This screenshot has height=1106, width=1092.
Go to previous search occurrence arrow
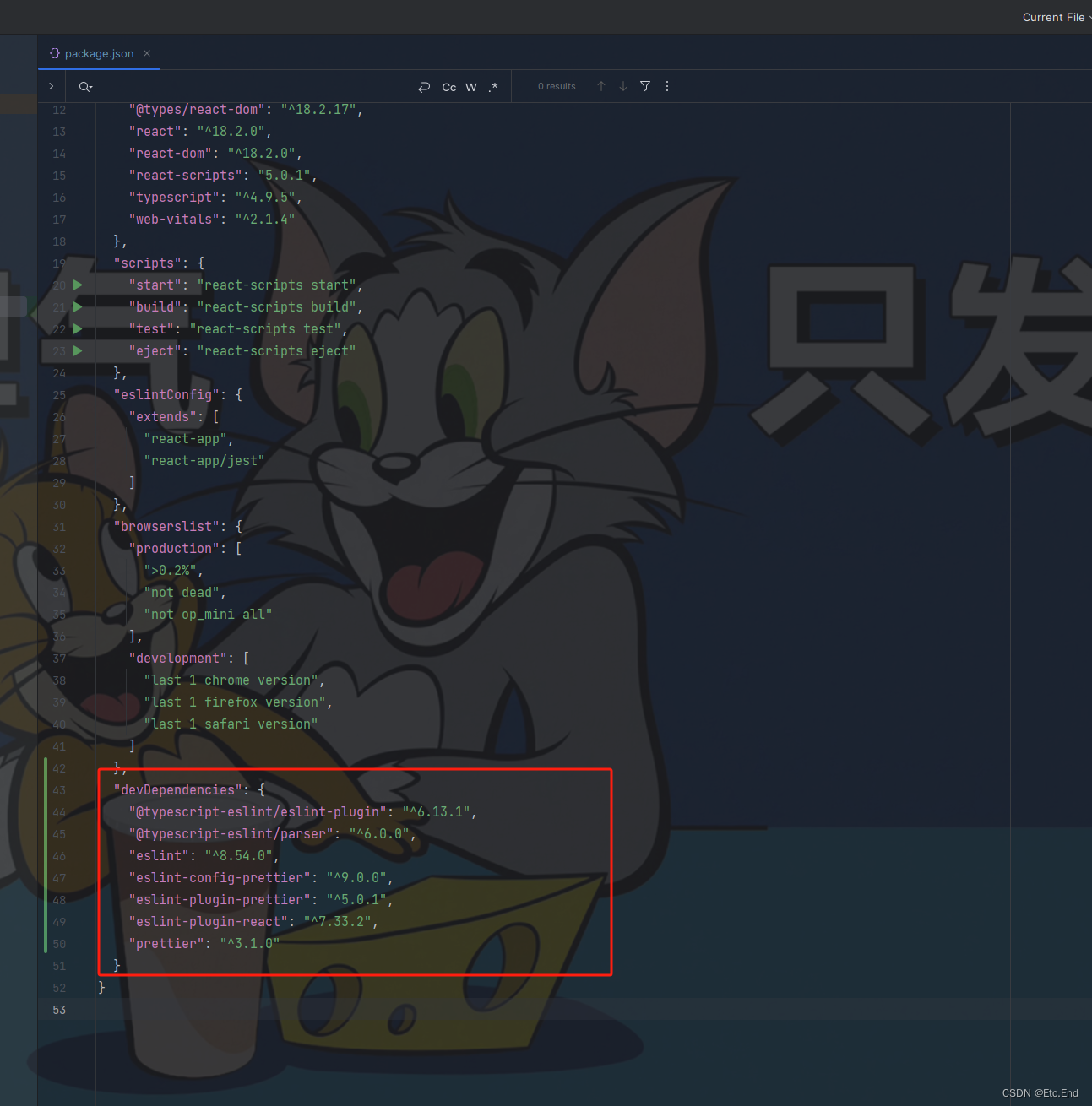[x=601, y=86]
